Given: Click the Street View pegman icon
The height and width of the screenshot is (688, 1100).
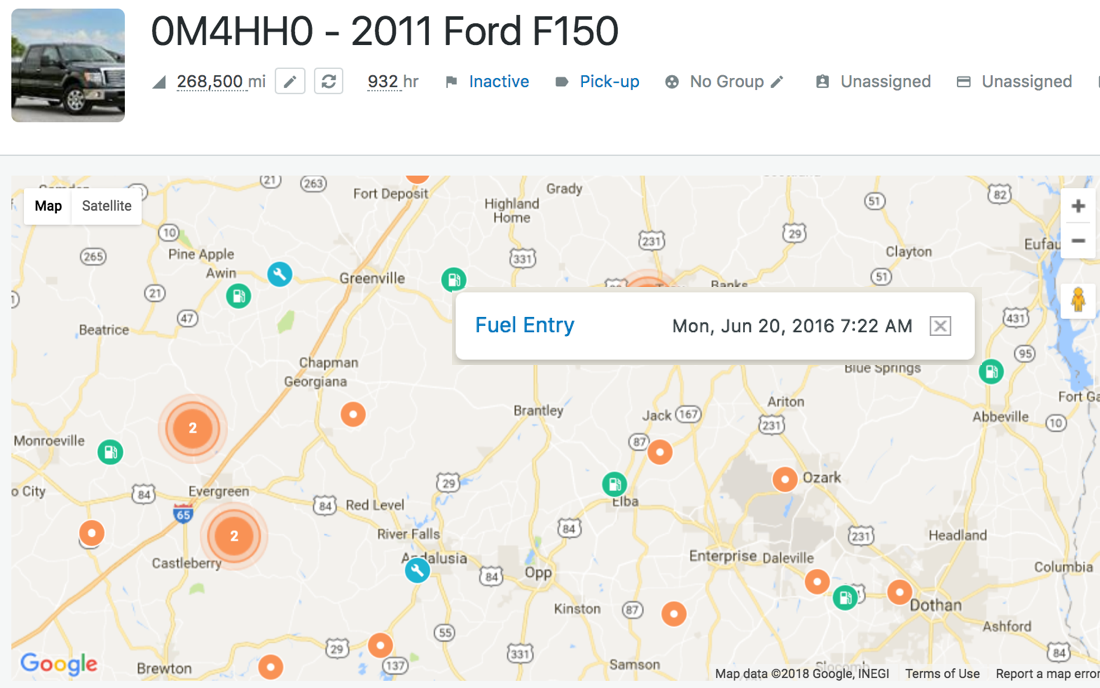Looking at the screenshot, I should [x=1078, y=300].
